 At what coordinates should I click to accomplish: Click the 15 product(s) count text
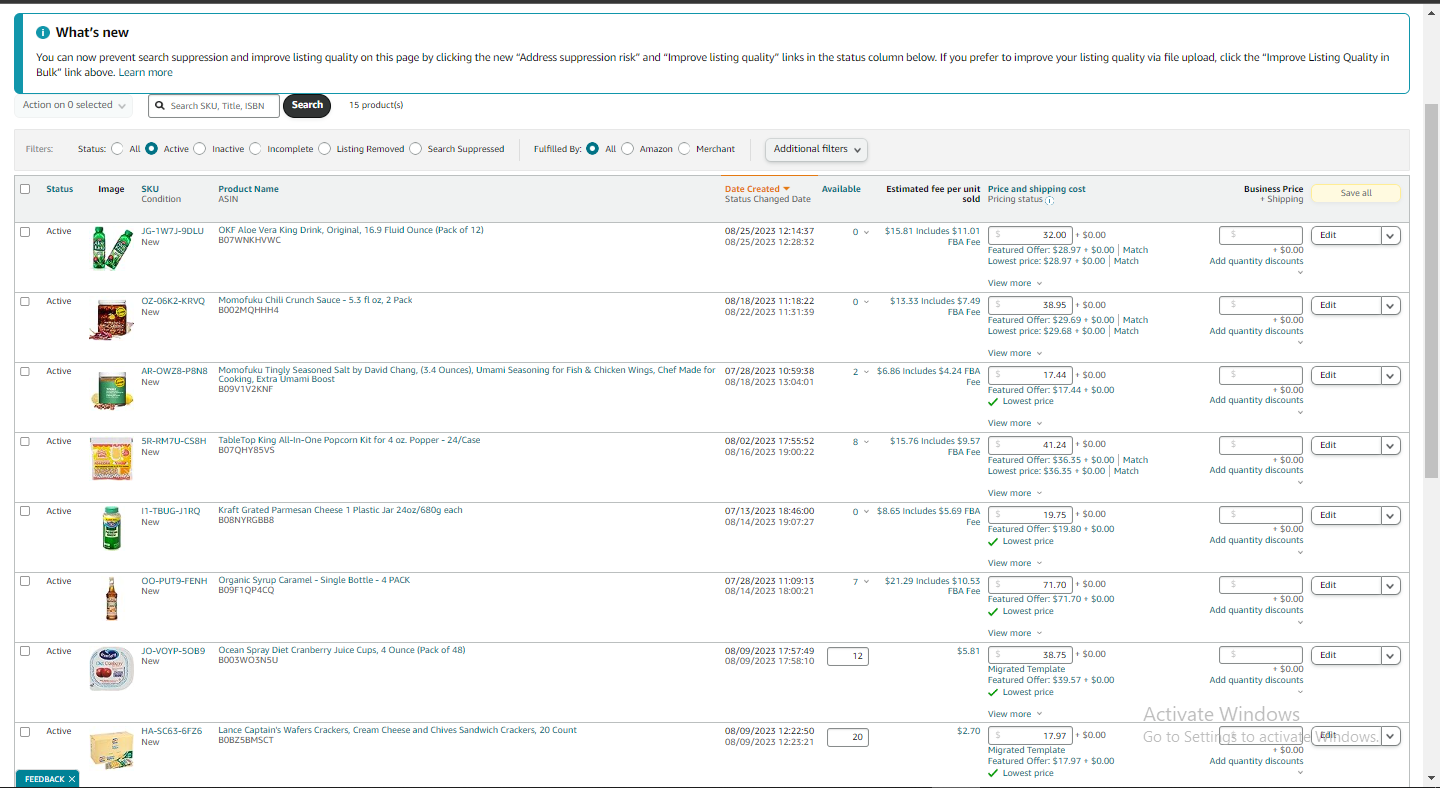tap(376, 105)
